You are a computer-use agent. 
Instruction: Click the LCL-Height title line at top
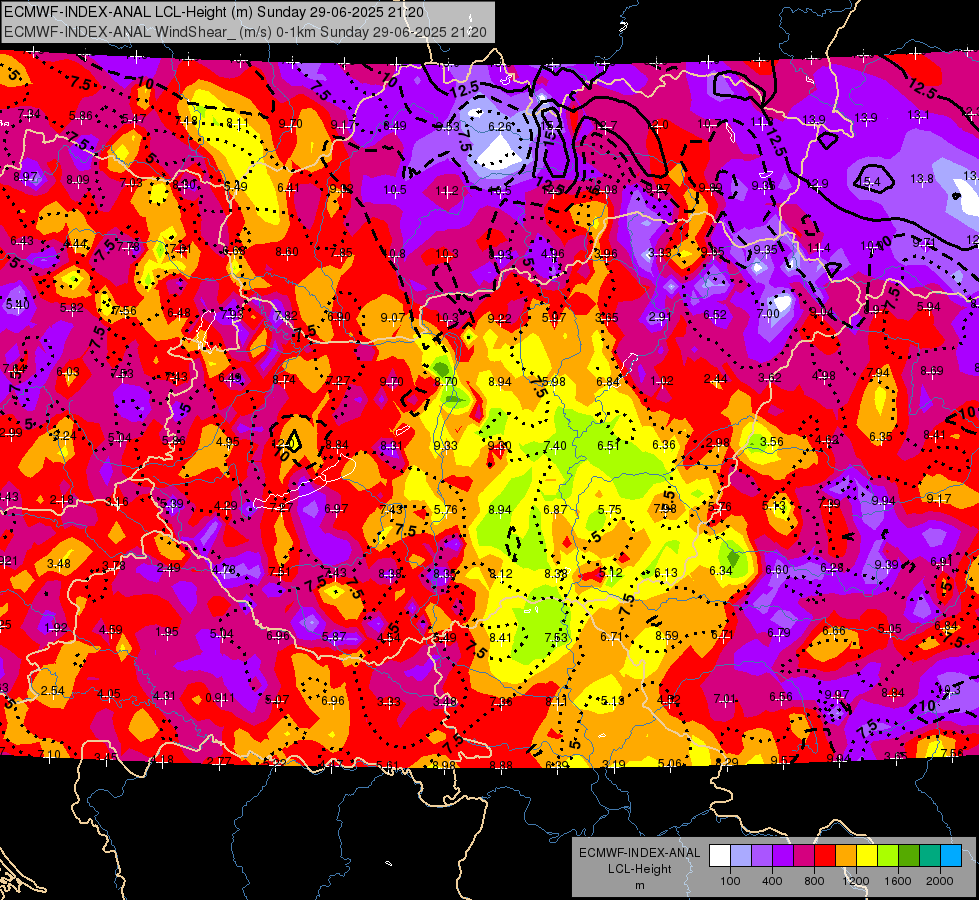coord(214,12)
